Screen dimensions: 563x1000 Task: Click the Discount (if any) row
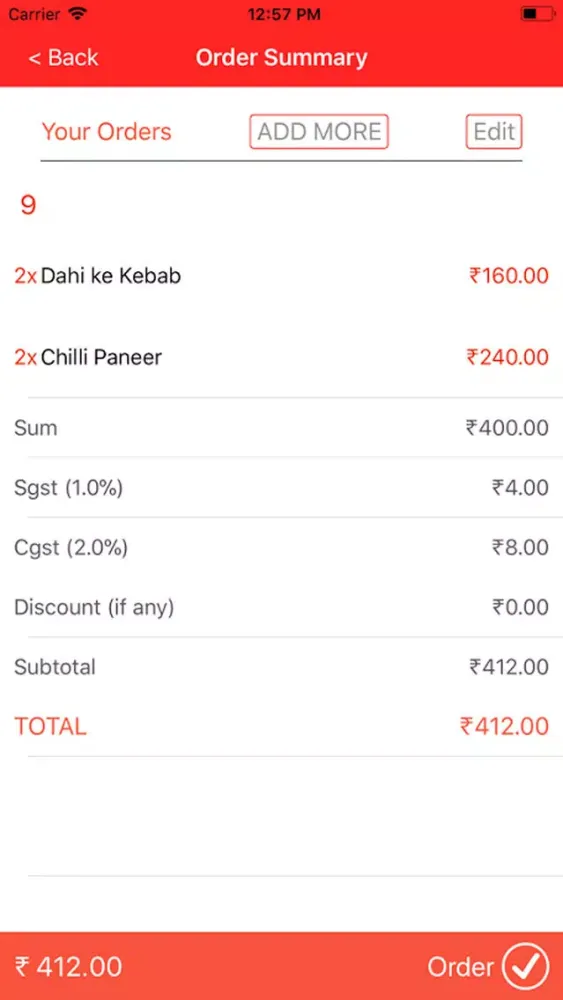(281, 607)
